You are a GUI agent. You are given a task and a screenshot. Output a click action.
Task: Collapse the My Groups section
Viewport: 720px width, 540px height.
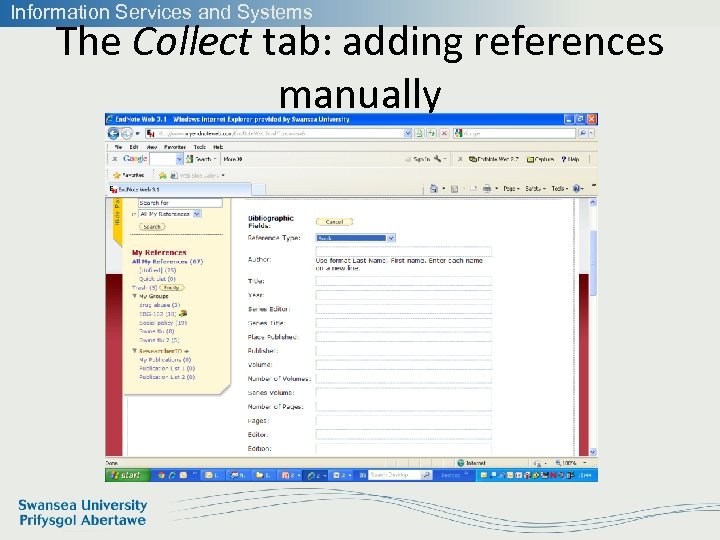point(135,296)
